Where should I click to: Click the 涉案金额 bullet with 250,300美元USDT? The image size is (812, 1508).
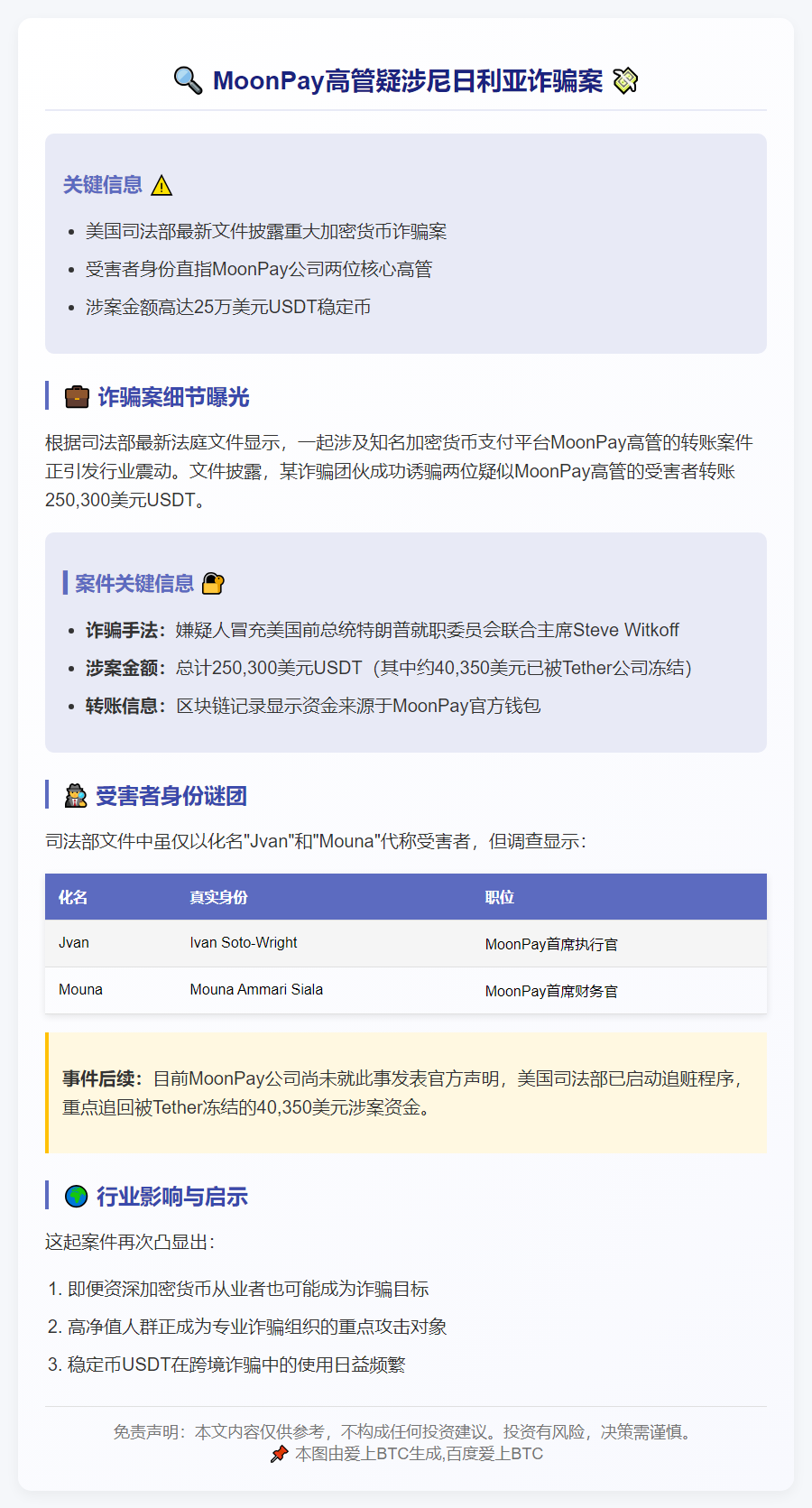pos(389,668)
